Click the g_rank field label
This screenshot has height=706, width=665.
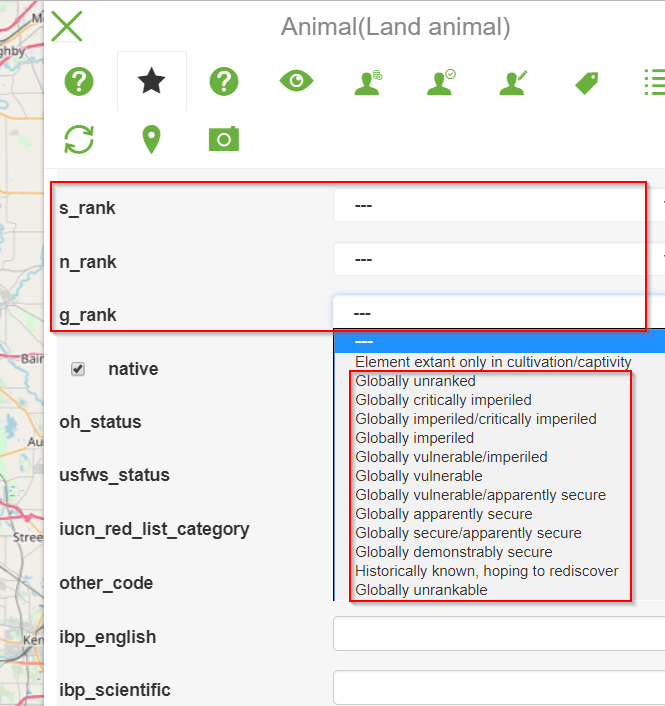coord(88,315)
